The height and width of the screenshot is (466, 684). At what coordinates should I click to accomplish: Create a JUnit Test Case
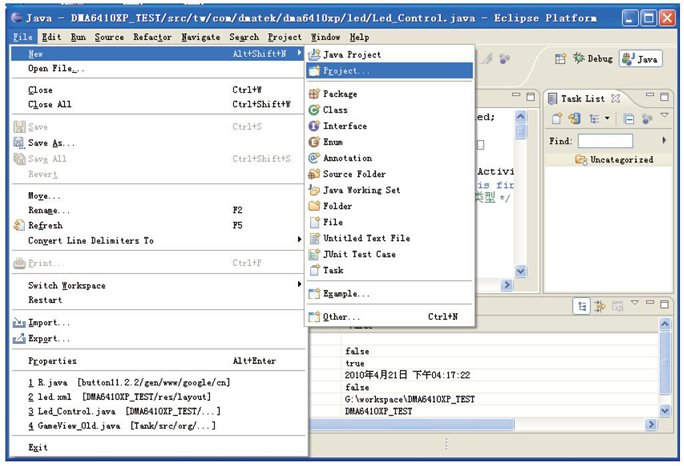[x=389, y=254]
